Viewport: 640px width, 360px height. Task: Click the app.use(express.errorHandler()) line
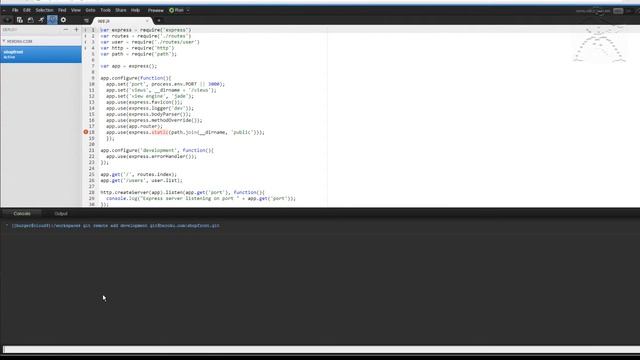click(151, 156)
